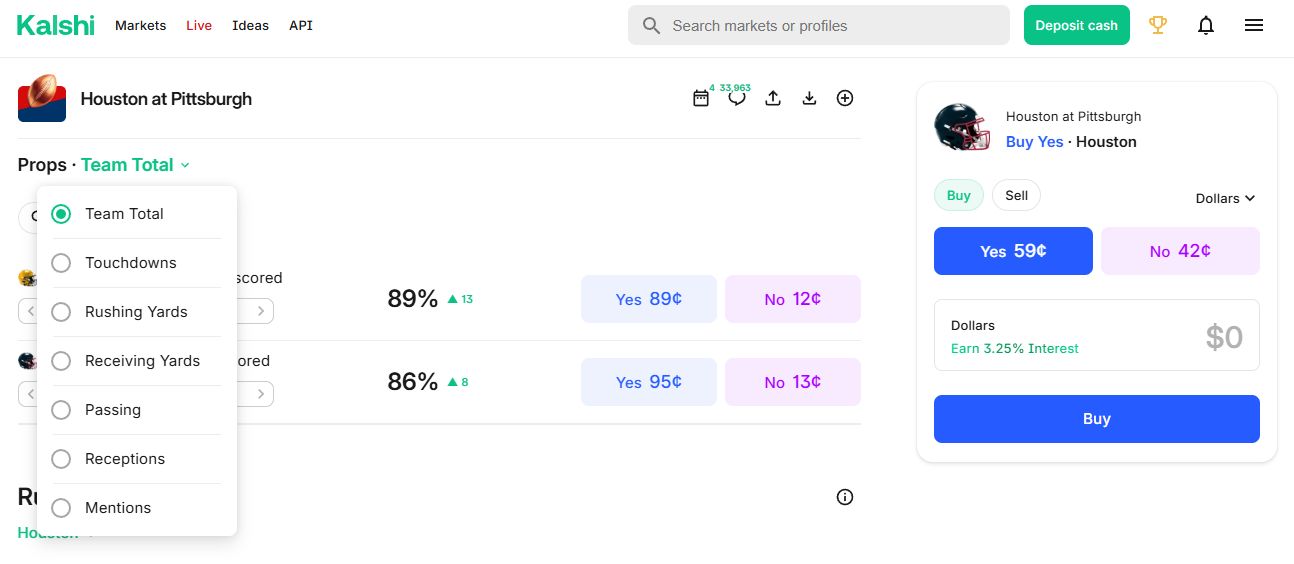This screenshot has height=564, width=1294.
Task: Open the hamburger main menu
Action: 1254,25
